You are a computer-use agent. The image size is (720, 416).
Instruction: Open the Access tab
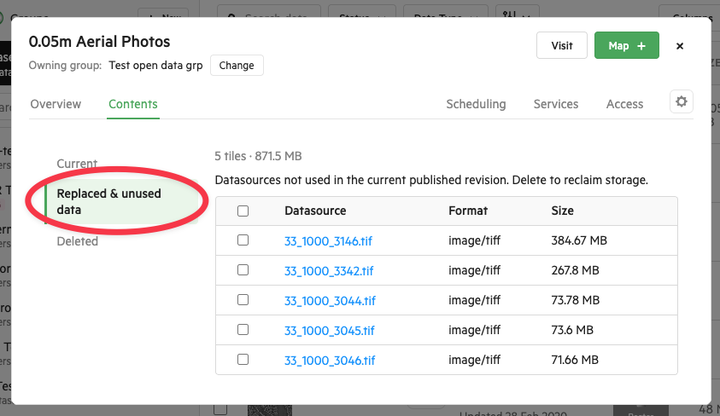624,104
